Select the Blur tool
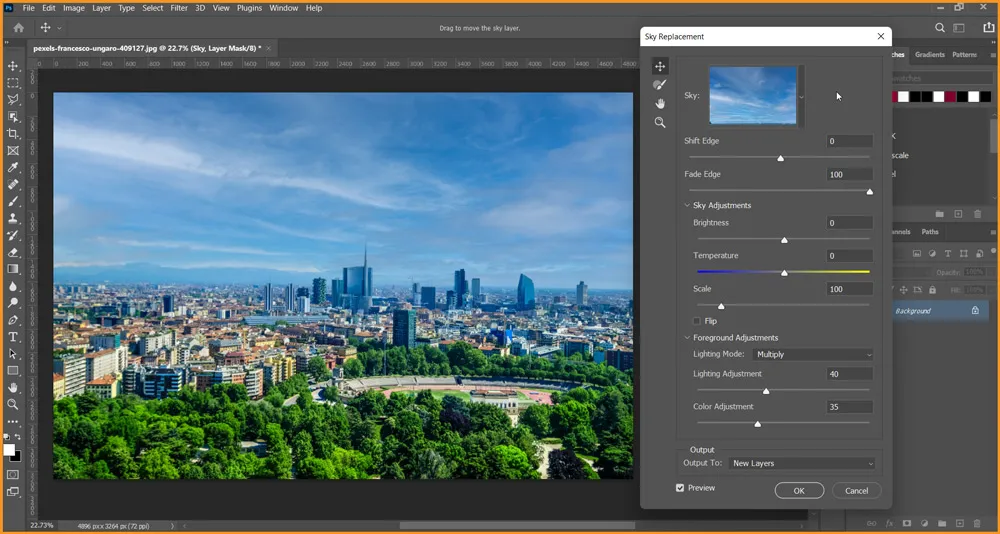1000x534 pixels. coord(13,286)
